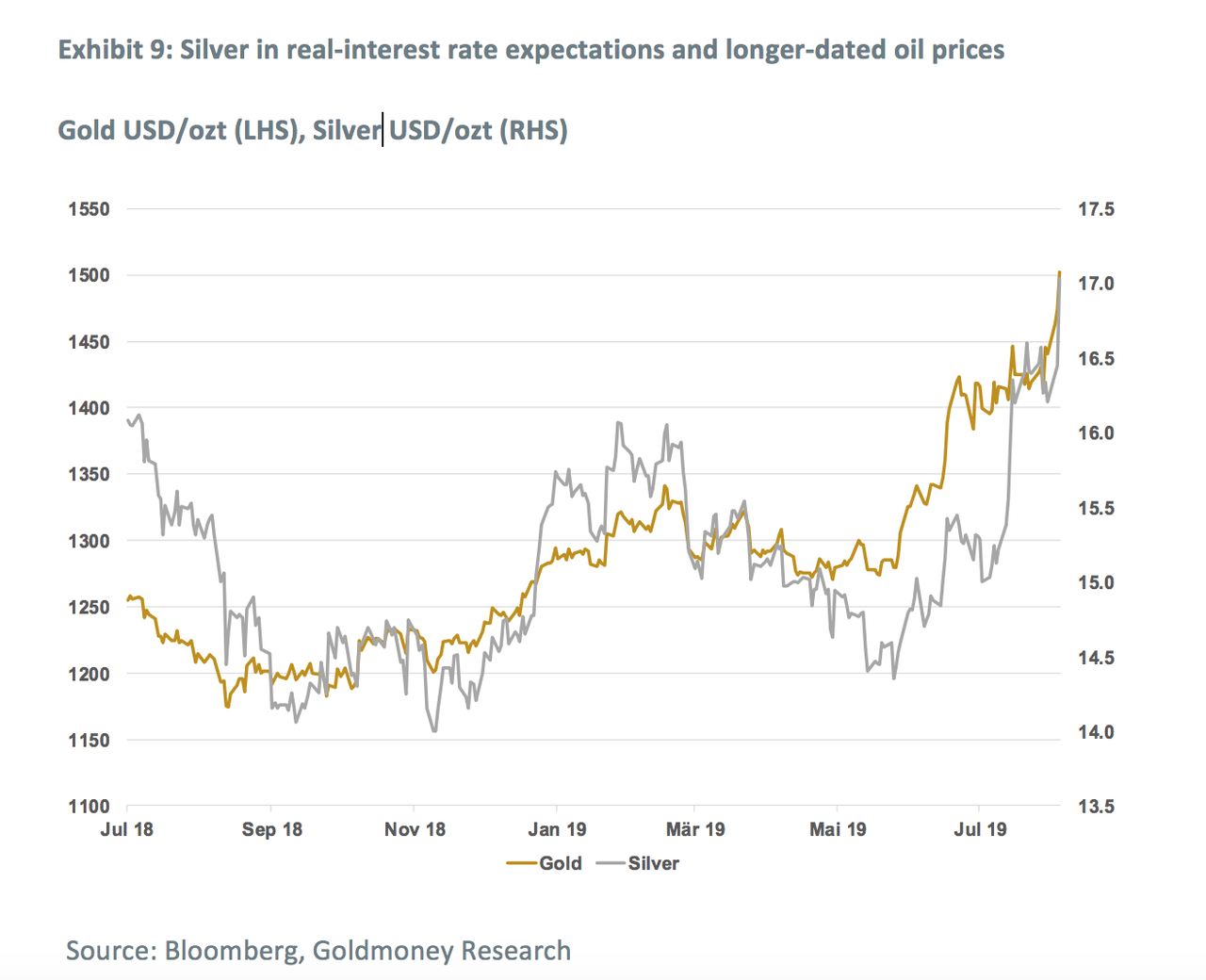Click the Gold legend color swatch
1206x980 pixels.
[x=522, y=863]
